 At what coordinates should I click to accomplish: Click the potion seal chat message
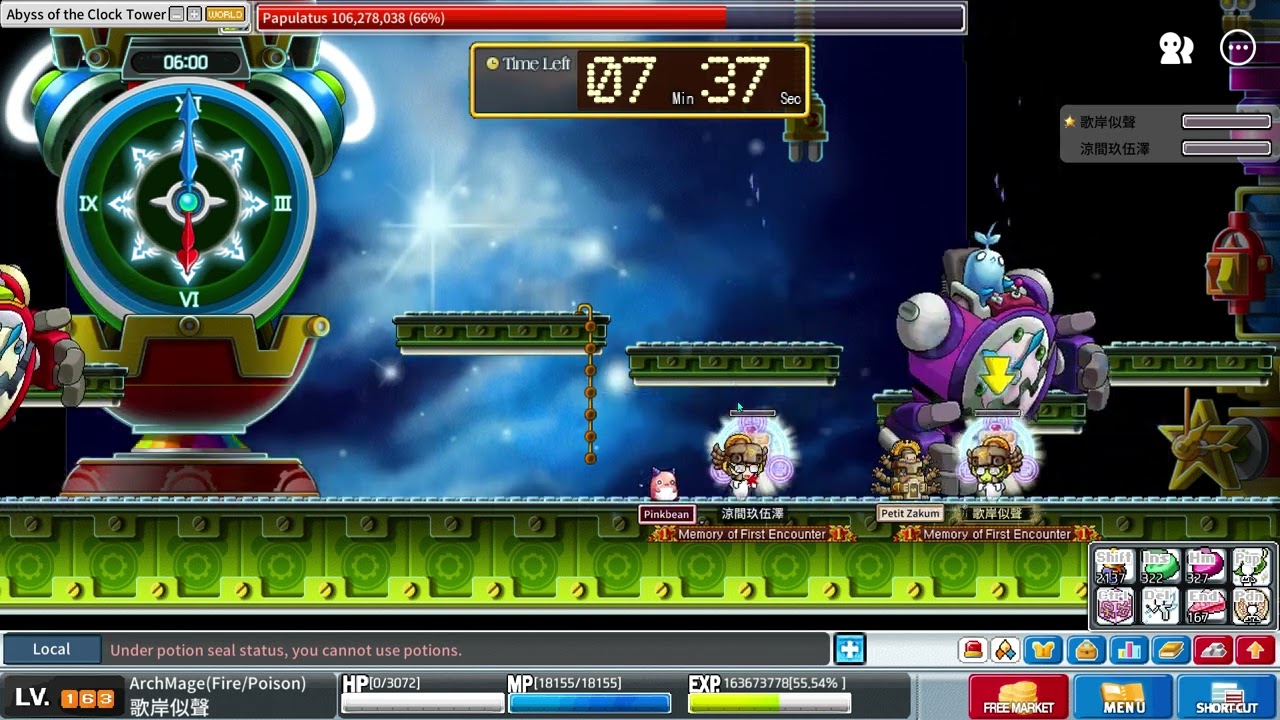(x=286, y=650)
